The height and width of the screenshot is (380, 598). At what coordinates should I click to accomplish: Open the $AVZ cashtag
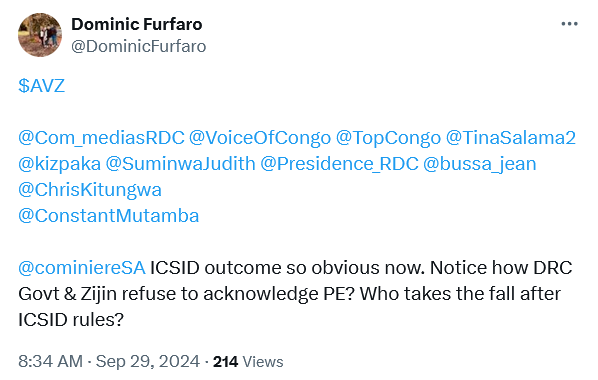(42, 85)
